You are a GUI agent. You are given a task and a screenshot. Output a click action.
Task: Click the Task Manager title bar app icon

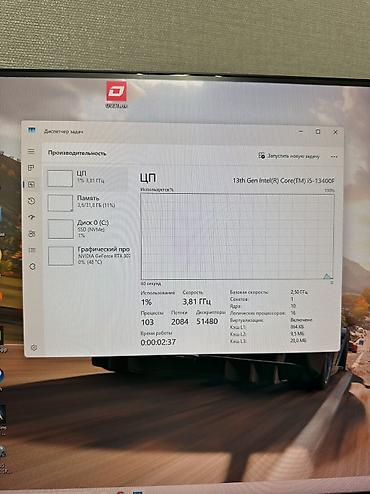32,131
